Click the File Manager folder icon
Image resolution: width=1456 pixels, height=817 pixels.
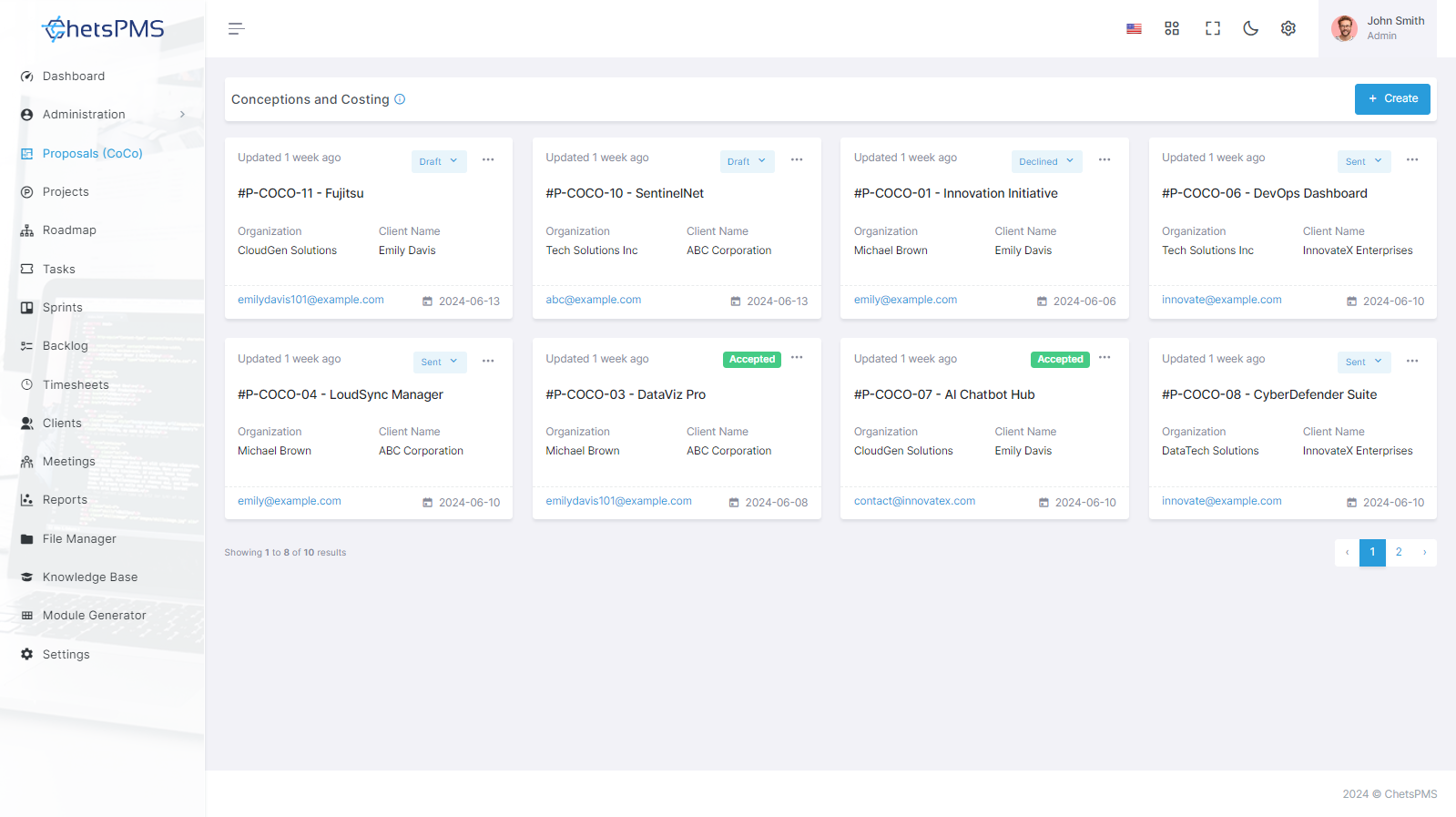coord(26,539)
